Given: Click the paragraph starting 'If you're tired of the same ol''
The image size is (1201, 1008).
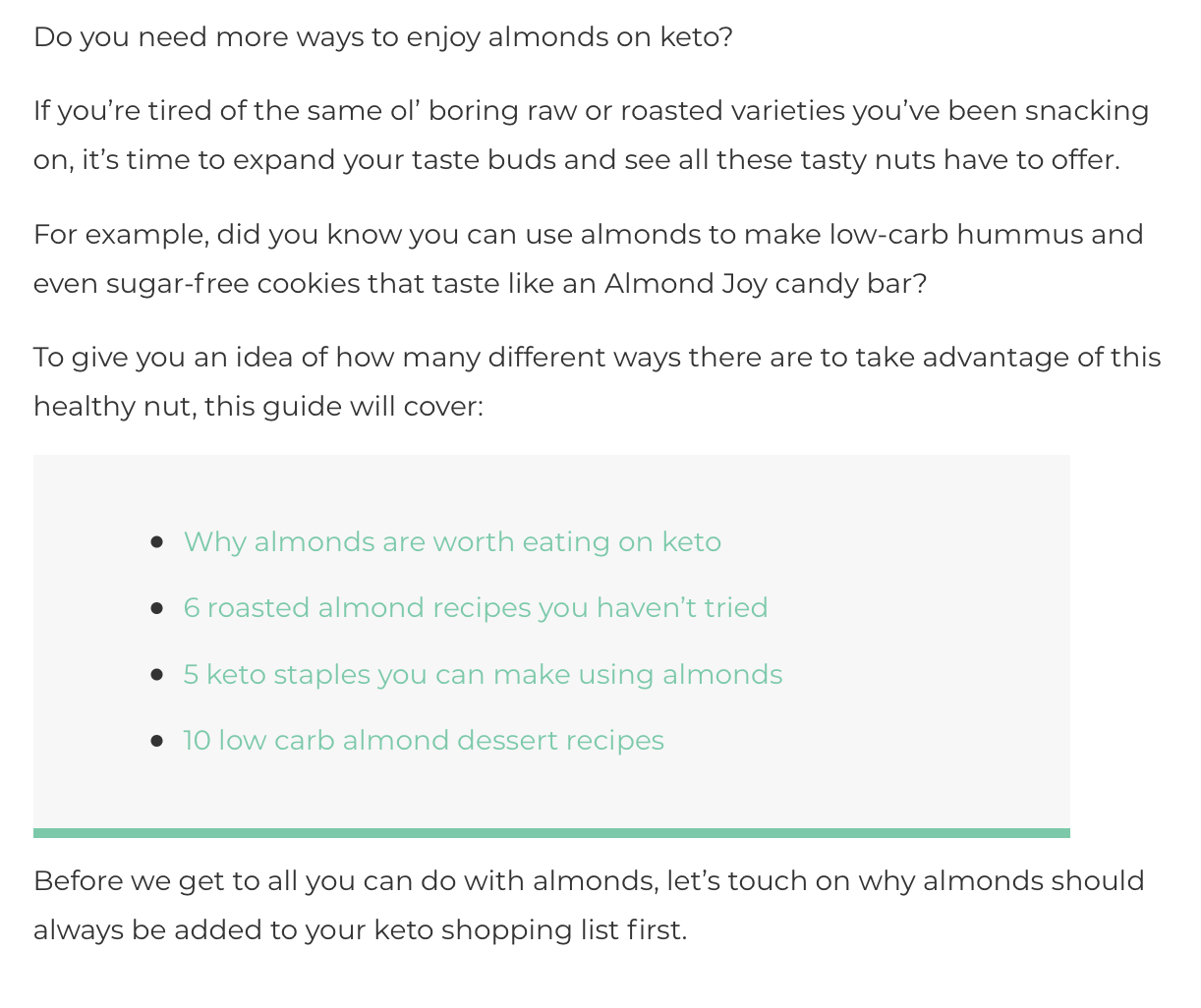Looking at the screenshot, I should pos(591,136).
